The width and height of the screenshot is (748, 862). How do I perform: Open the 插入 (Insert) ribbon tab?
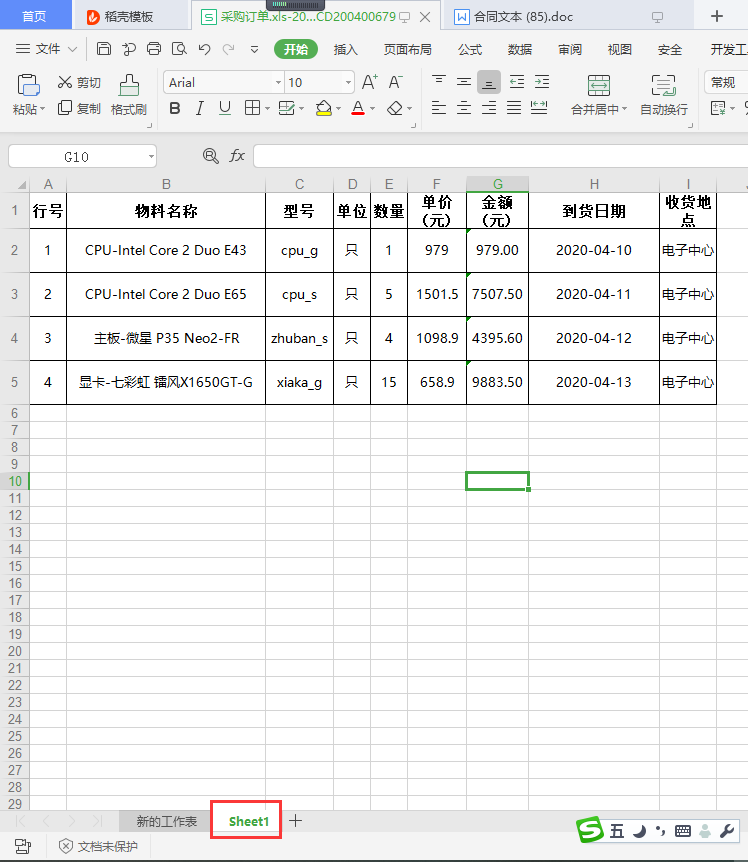click(345, 49)
